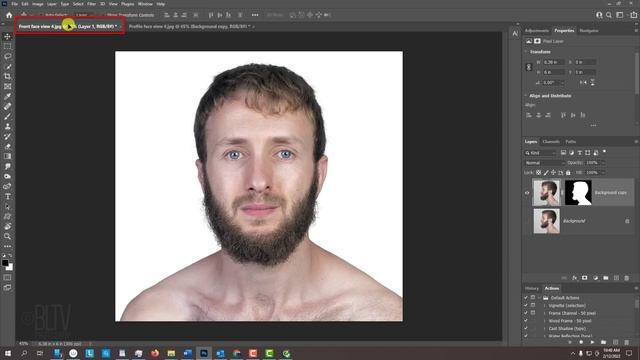Switch to Profile face view 4.jpg document tab
This screenshot has height=360, width=640.
pyautogui.click(x=189, y=26)
